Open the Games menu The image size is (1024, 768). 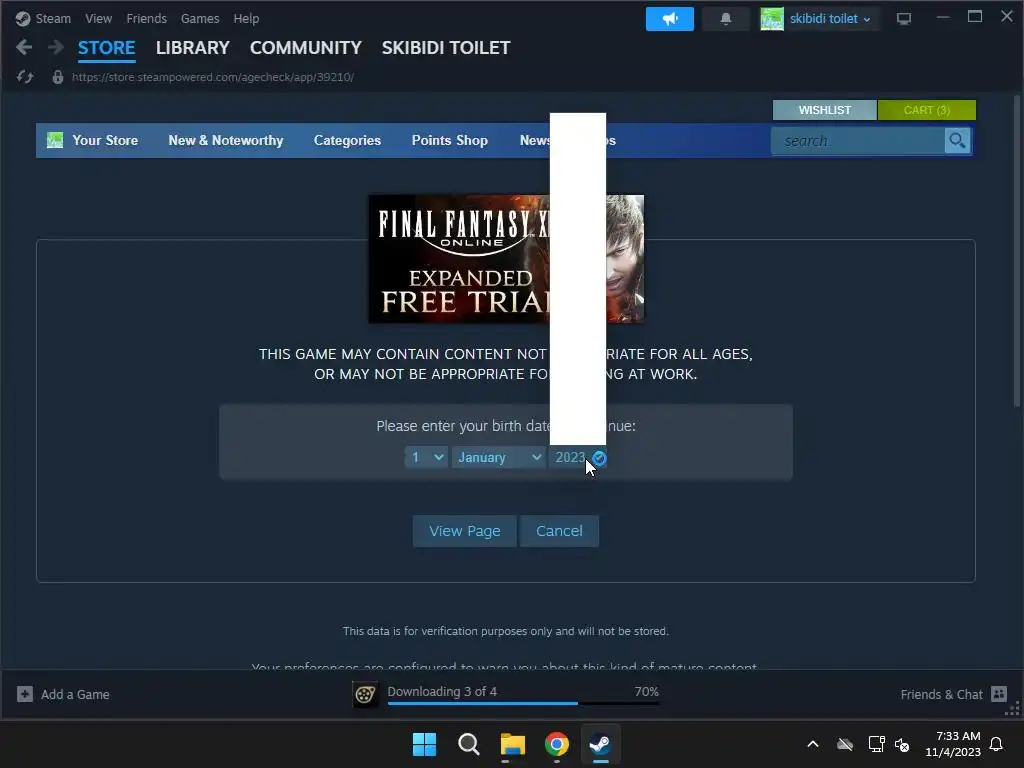200,18
